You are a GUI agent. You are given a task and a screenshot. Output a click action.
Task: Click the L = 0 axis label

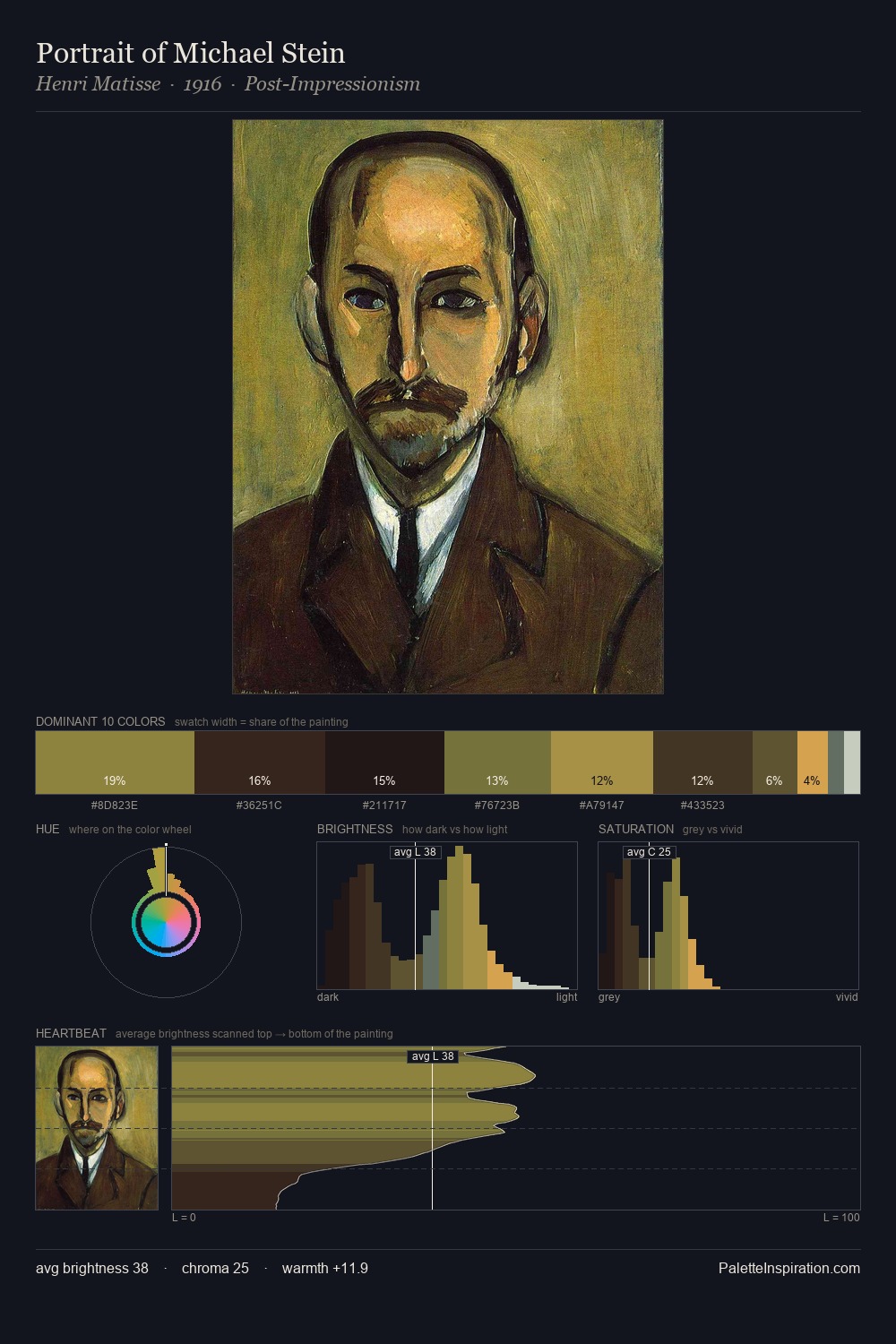(184, 1218)
